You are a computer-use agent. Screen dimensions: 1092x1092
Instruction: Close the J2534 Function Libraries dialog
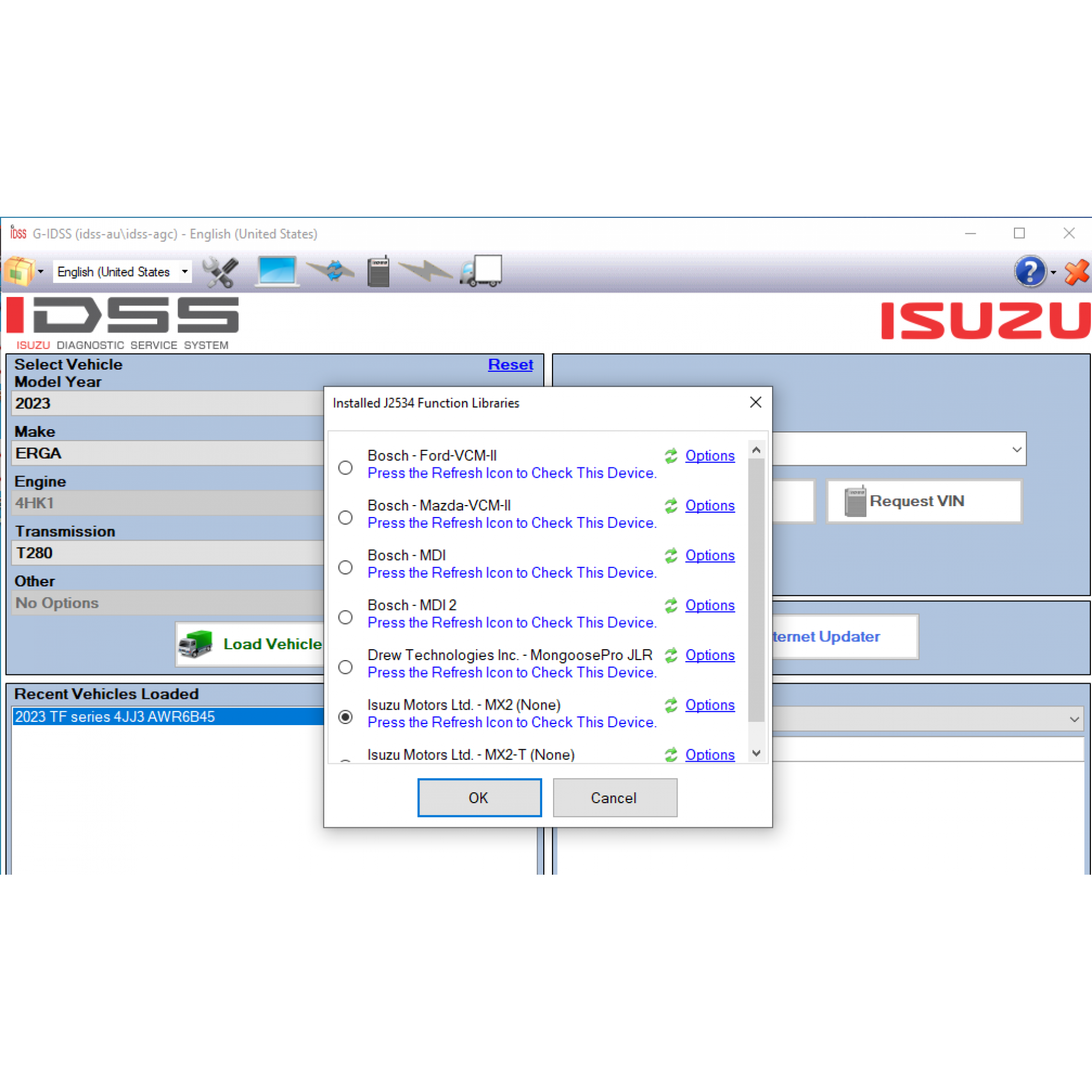click(756, 402)
